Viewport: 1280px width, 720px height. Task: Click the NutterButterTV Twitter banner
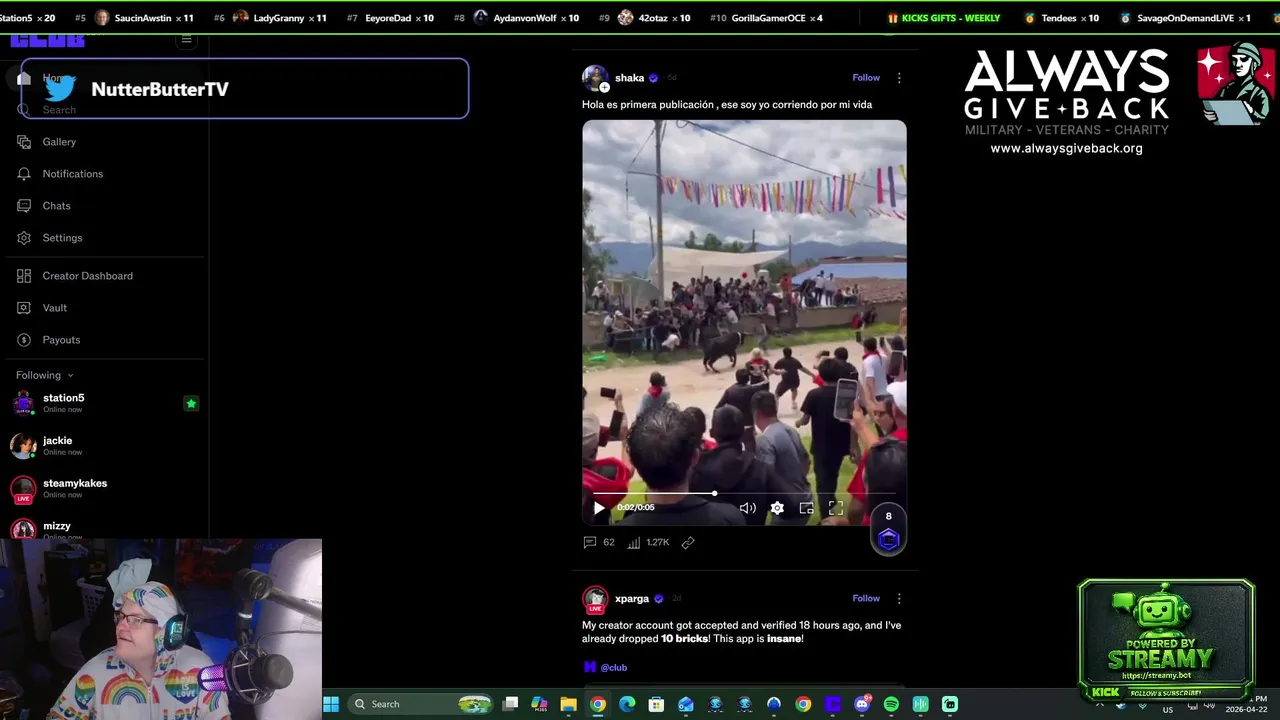(x=244, y=89)
